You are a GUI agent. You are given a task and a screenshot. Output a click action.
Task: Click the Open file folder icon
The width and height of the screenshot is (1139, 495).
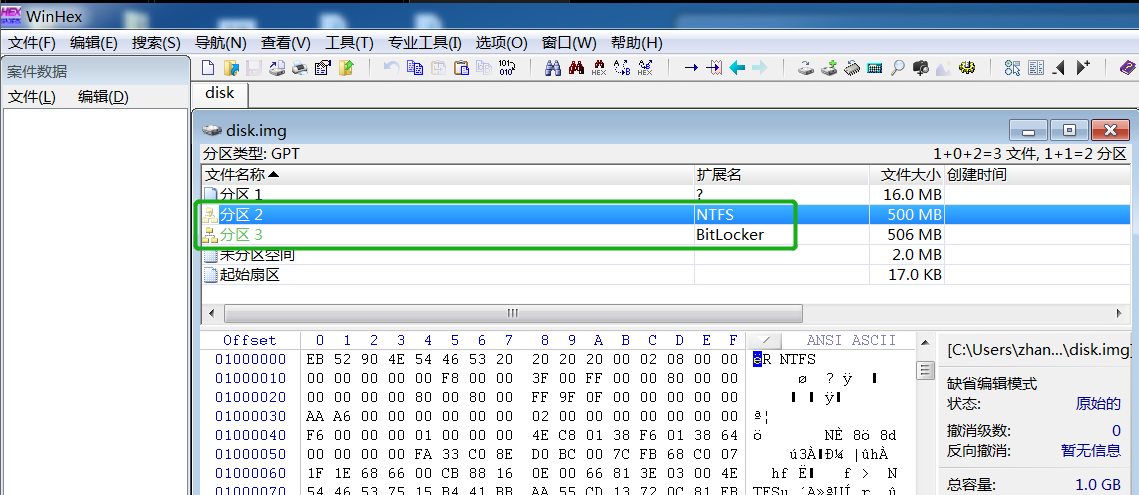tap(230, 68)
